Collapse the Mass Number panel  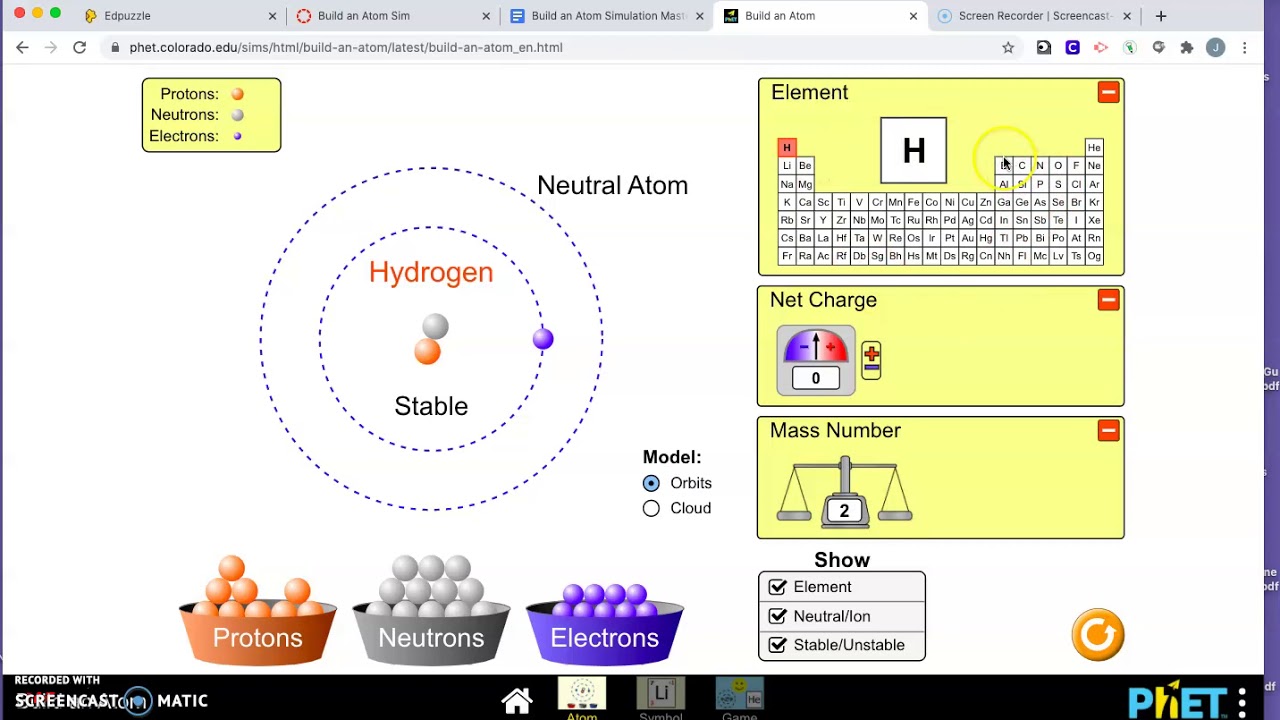coord(1108,430)
